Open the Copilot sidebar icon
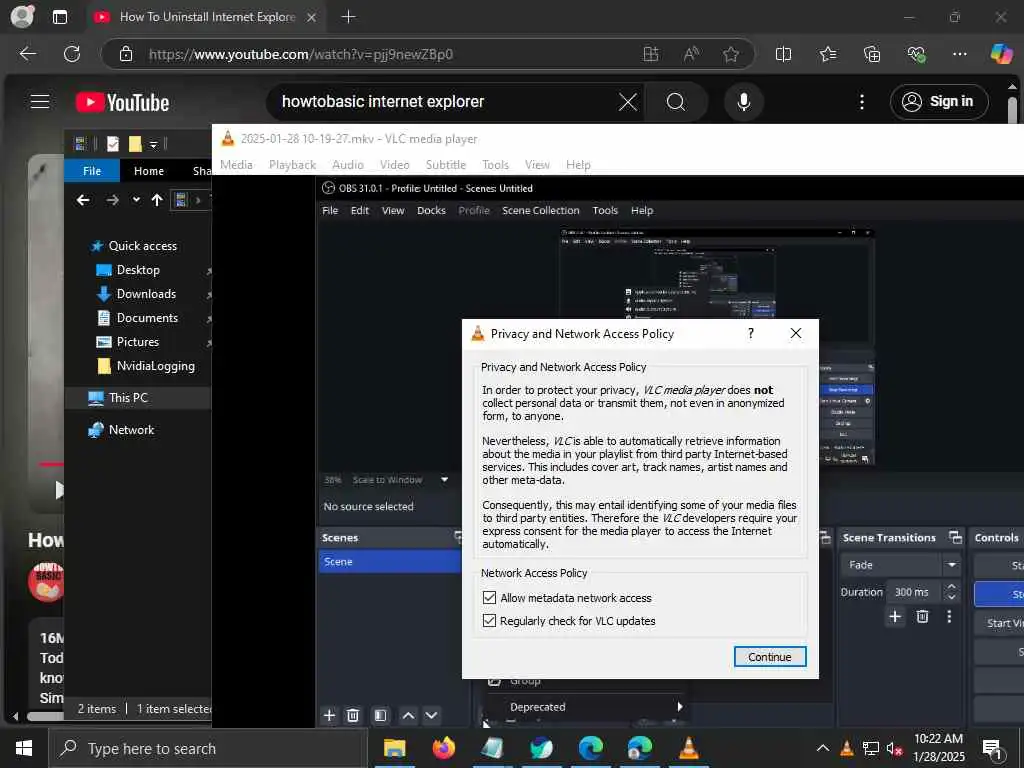The image size is (1024, 768). pos(1001,54)
